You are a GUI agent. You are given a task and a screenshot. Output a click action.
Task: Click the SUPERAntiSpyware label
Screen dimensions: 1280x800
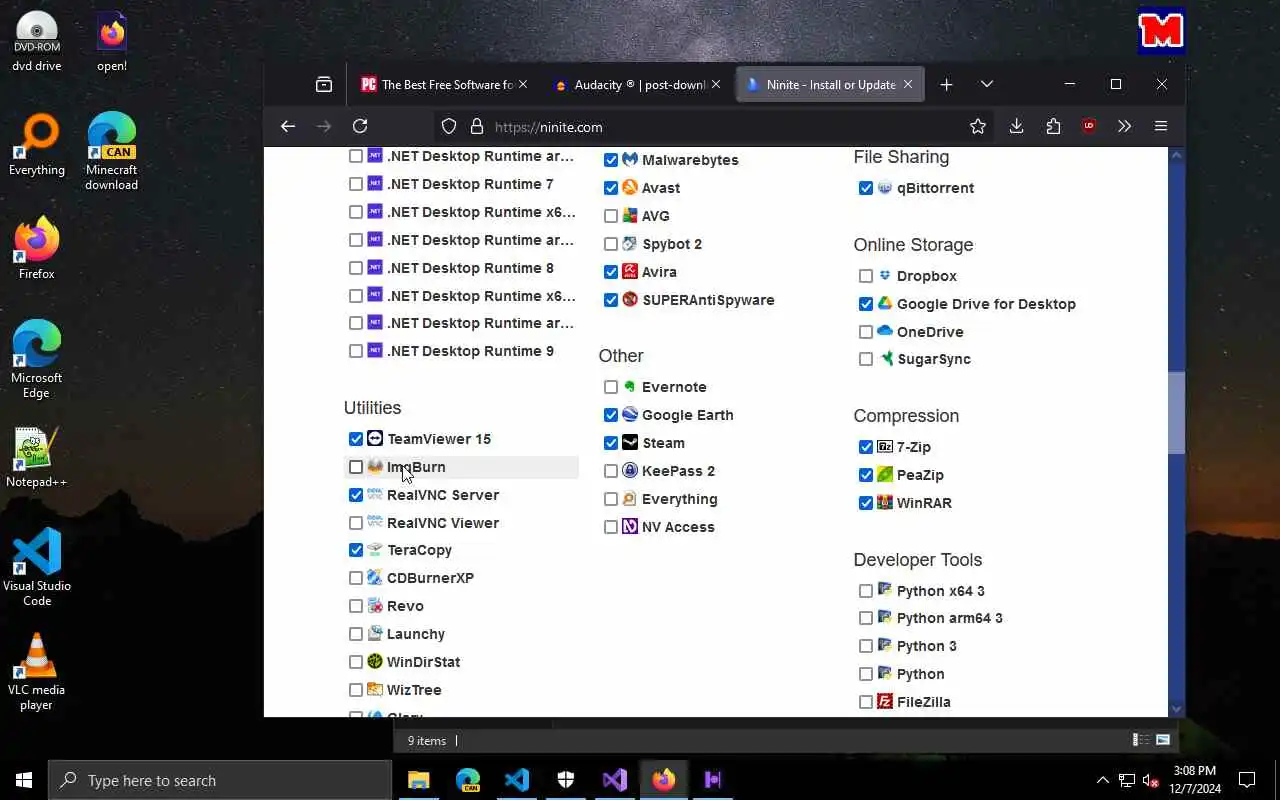(x=708, y=300)
